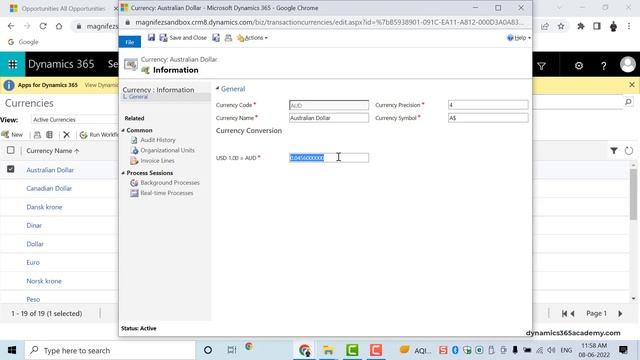The image size is (640, 360).
Task: Go to first page of currency list
Action: [x=564, y=313]
